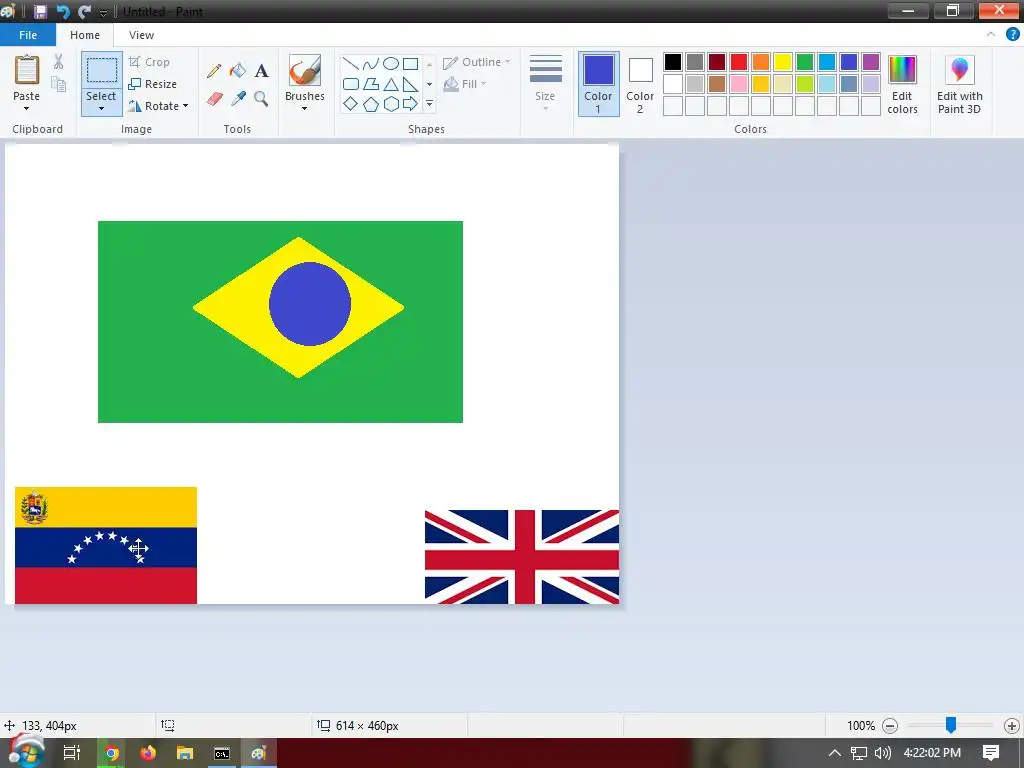Choose the Line shape
Viewport: 1024px width, 768px height.
(x=351, y=63)
